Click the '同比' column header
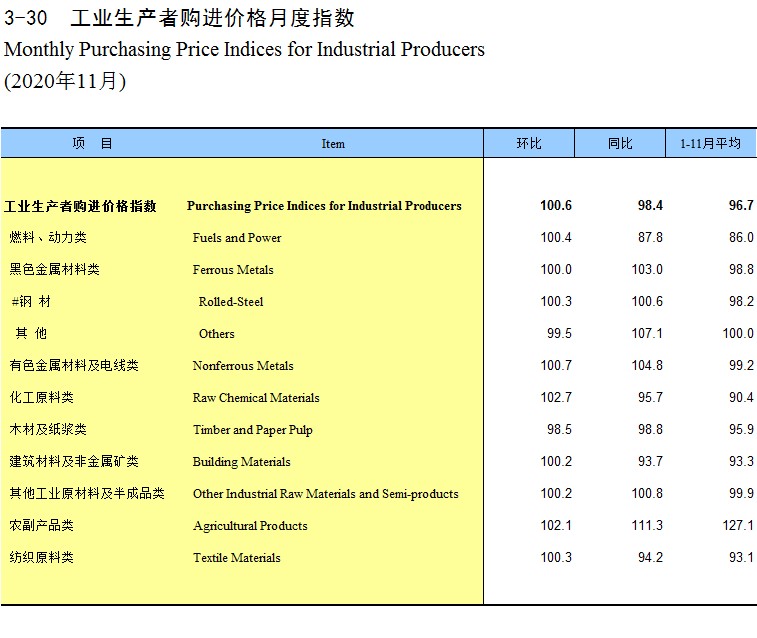This screenshot has width=757, height=638. [x=620, y=143]
